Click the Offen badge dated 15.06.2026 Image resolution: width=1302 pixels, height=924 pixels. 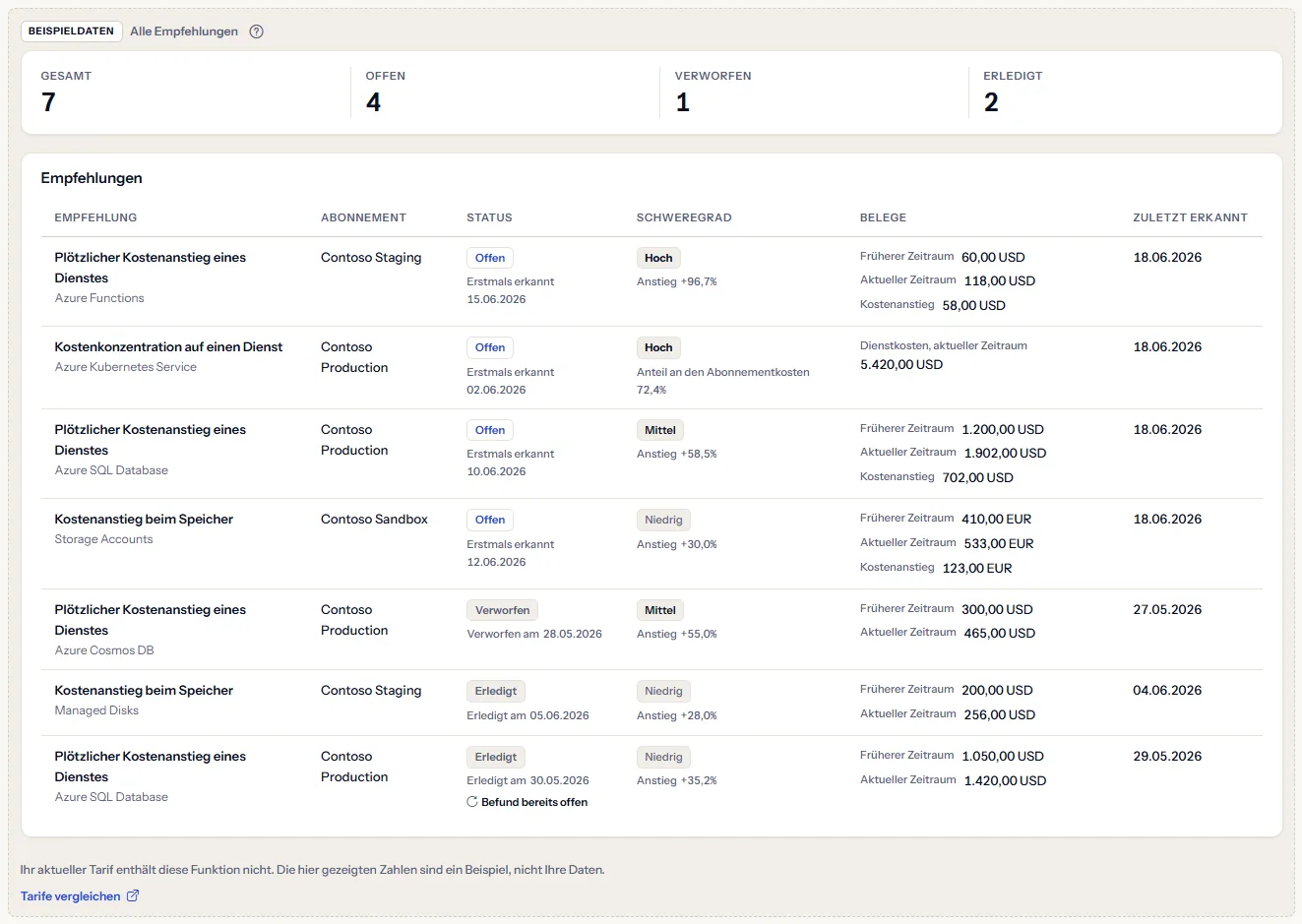490,258
